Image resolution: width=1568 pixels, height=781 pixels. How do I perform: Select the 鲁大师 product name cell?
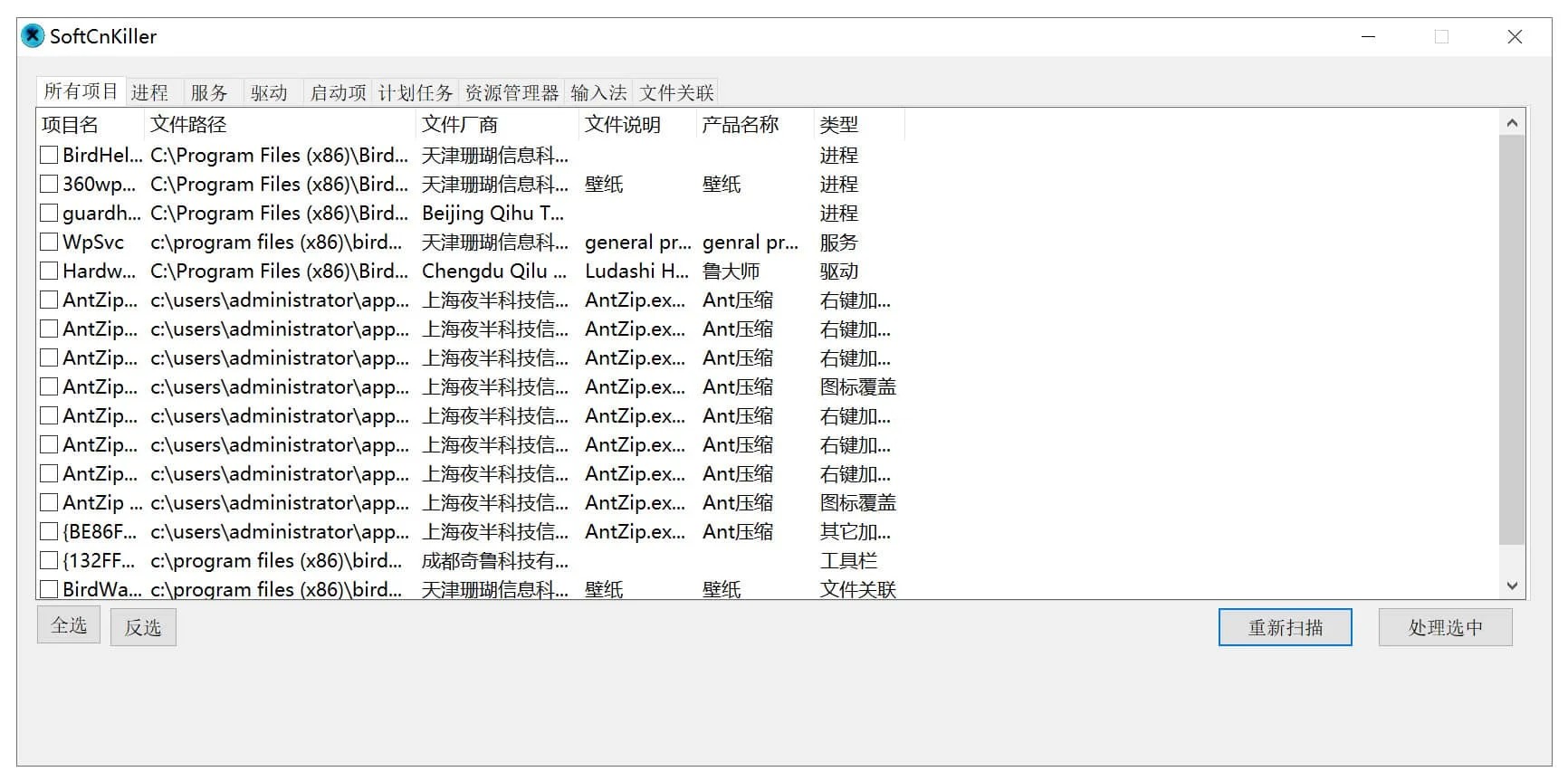(731, 271)
